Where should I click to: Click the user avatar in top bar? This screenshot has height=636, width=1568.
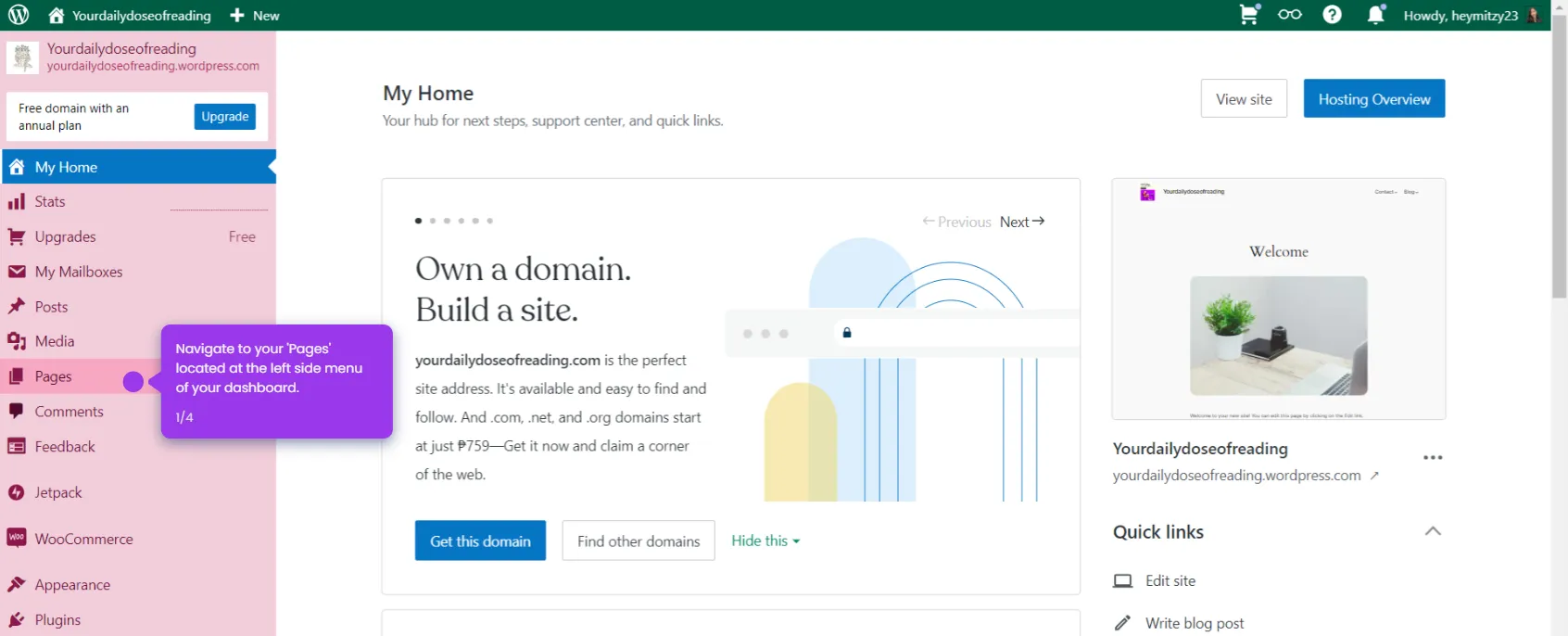(x=1534, y=15)
